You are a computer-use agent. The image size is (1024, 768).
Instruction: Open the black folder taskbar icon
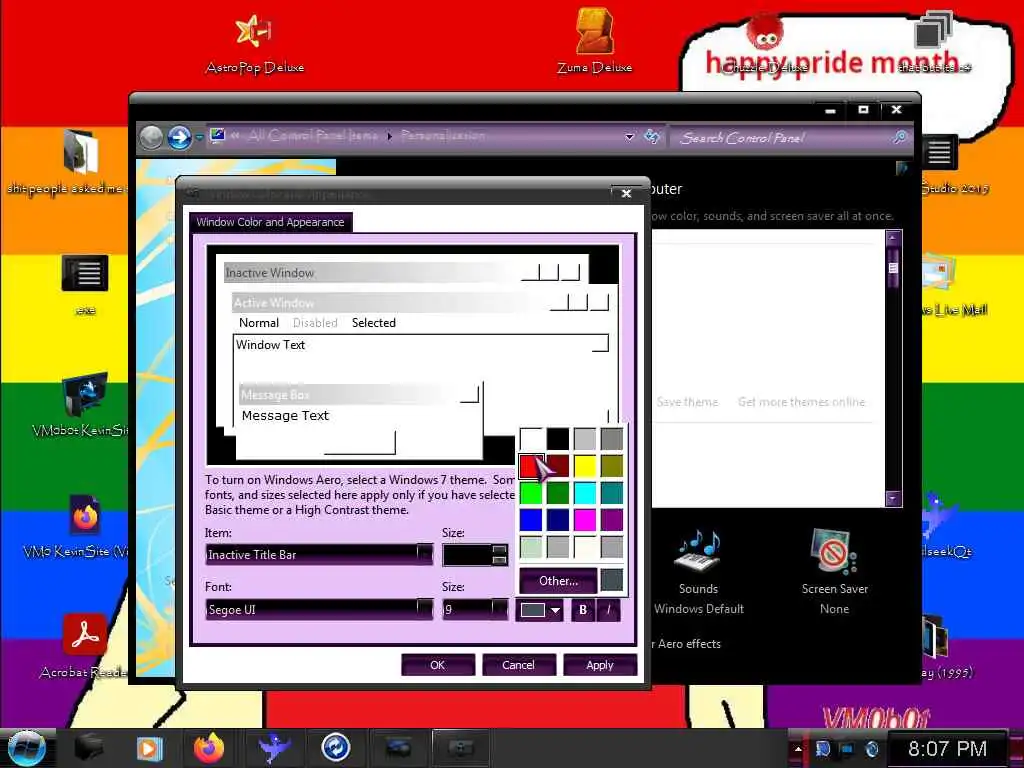click(88, 748)
